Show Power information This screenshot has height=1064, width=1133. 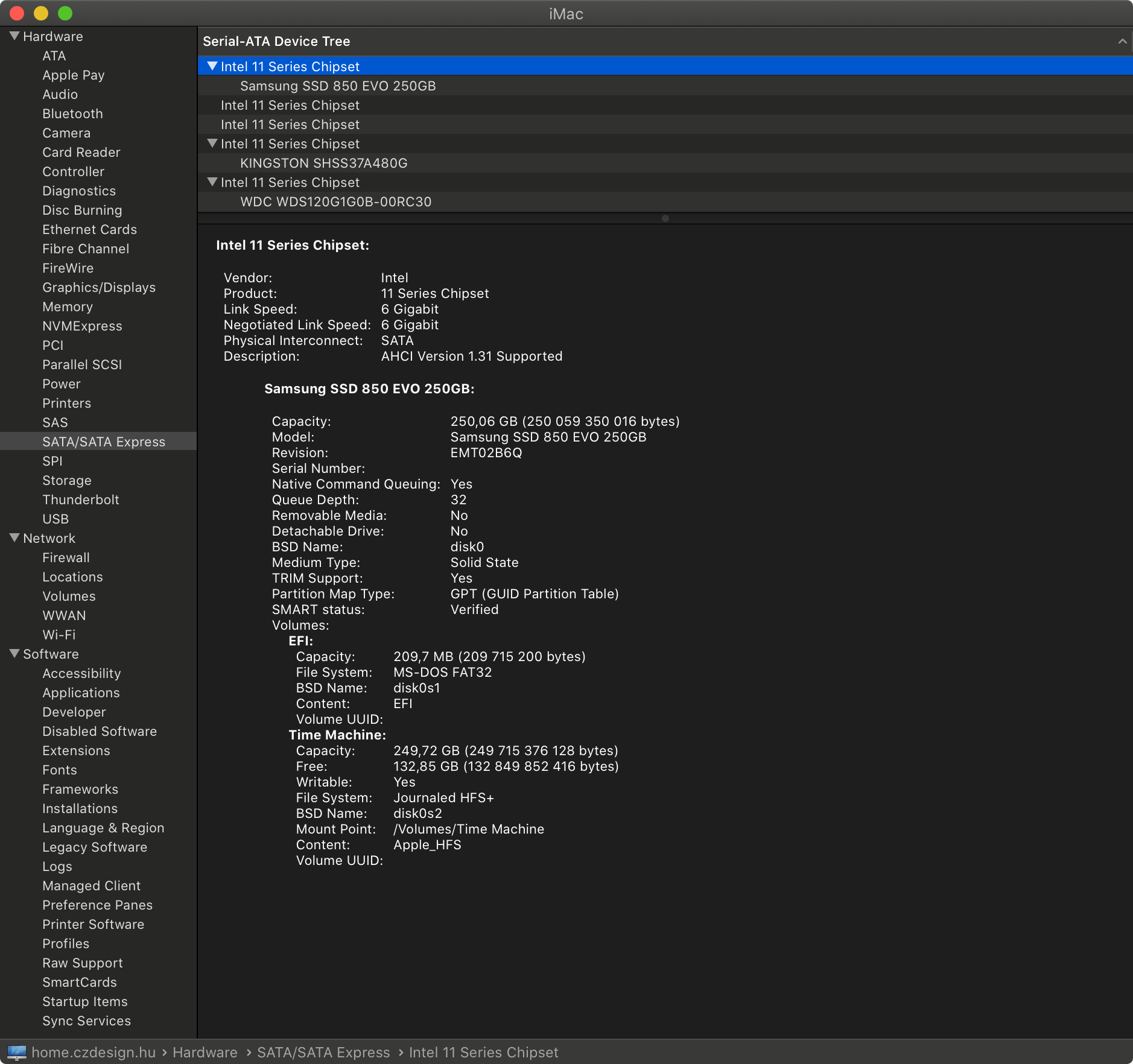(61, 384)
